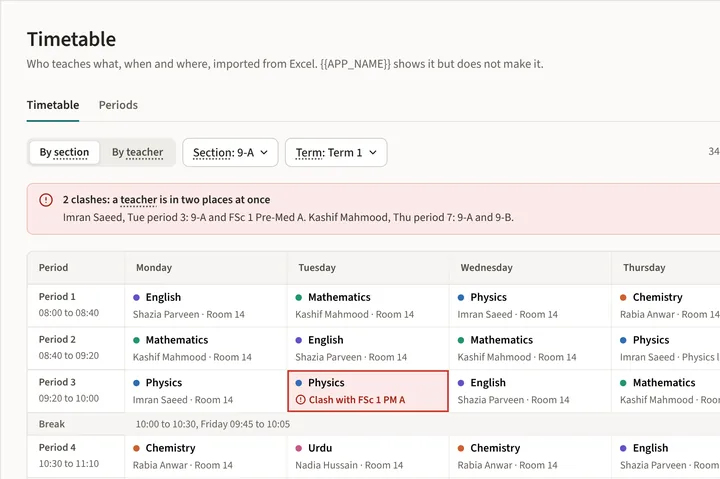Click 'Shazia Parveen · Room 14' under Monday English
The height and width of the screenshot is (479, 720).
189,315
